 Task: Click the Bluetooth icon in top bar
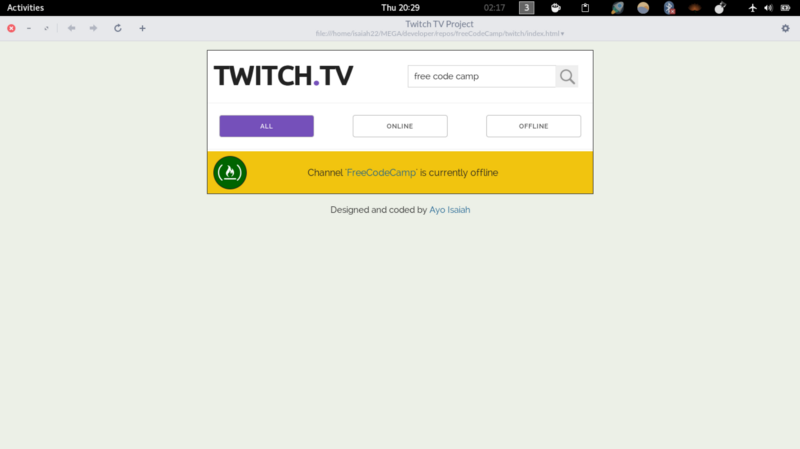point(670,8)
